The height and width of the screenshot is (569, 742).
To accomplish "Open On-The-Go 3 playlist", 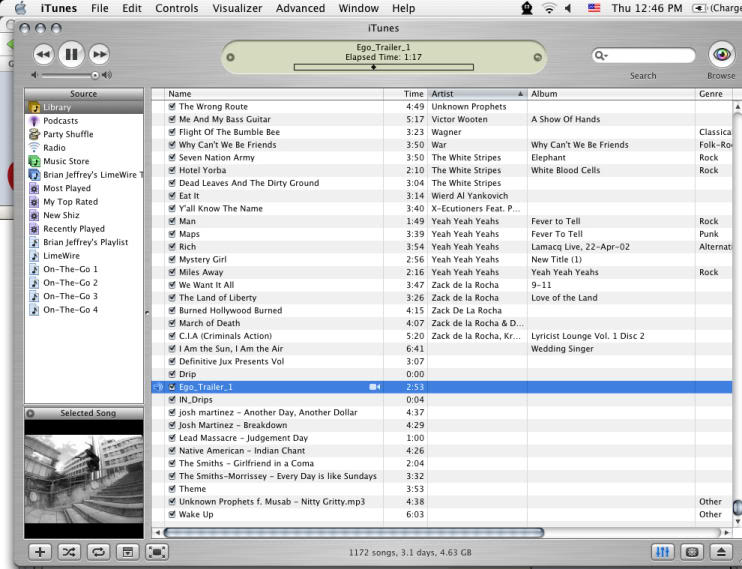I will pos(84,296).
